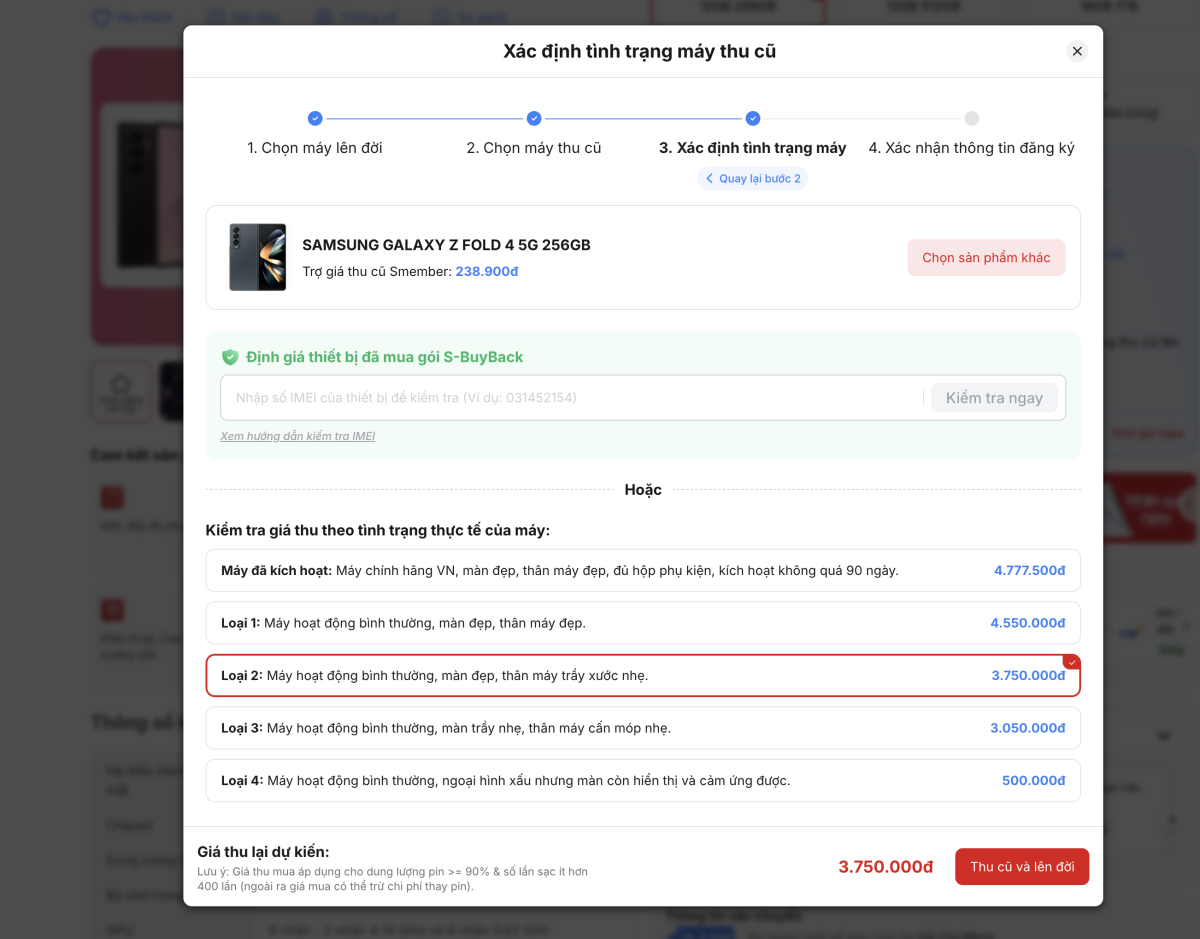Select Loại 3 condition option

tap(643, 728)
